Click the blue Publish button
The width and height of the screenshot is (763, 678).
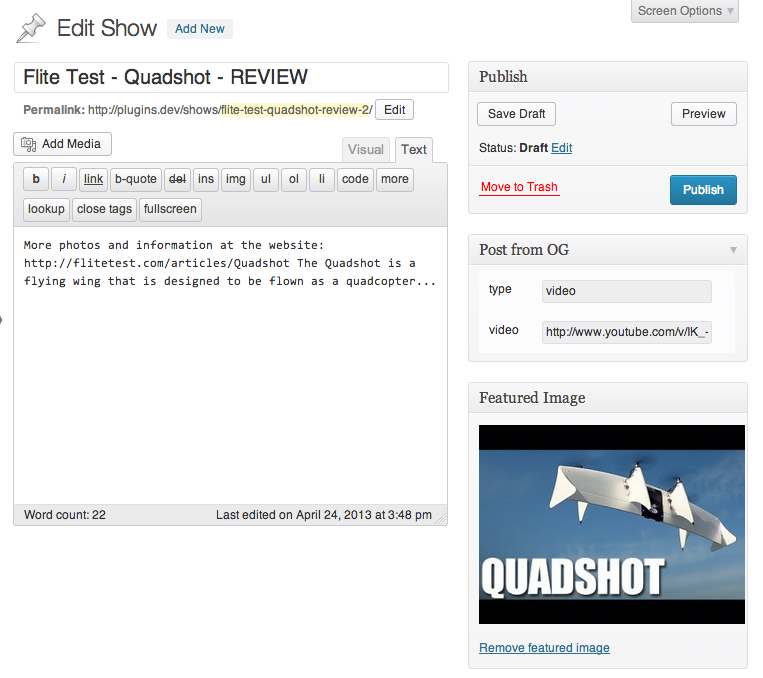703,190
